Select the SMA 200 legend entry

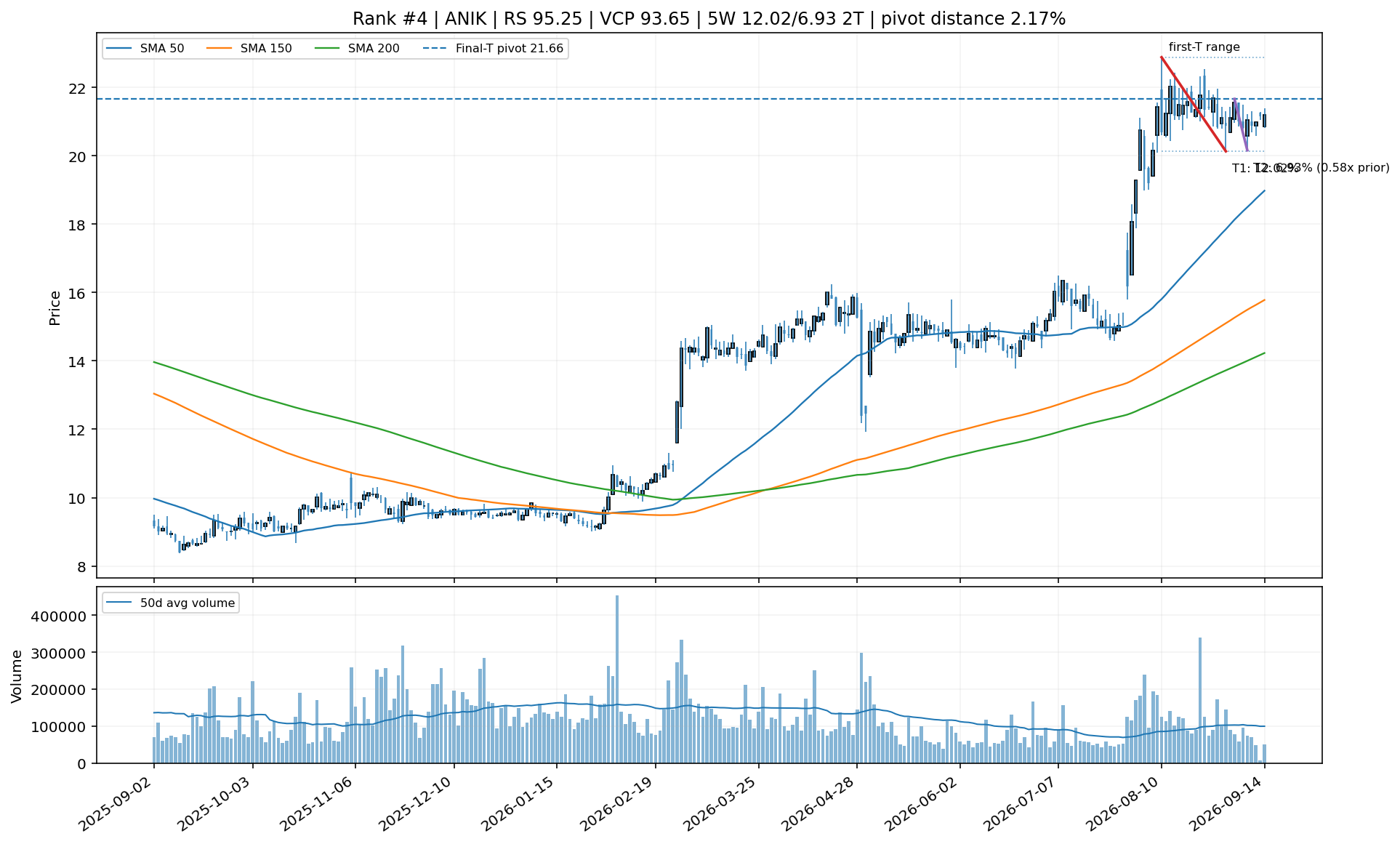point(356,49)
